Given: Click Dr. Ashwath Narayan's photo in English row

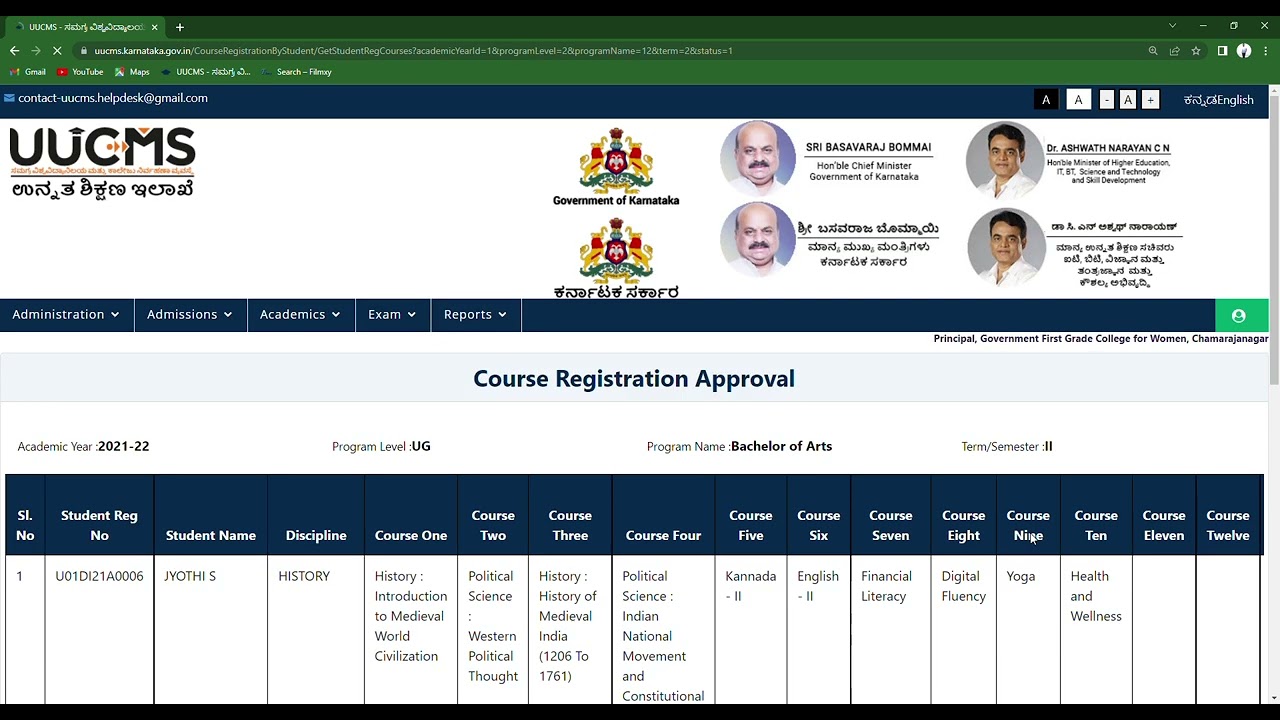Looking at the screenshot, I should point(1005,158).
